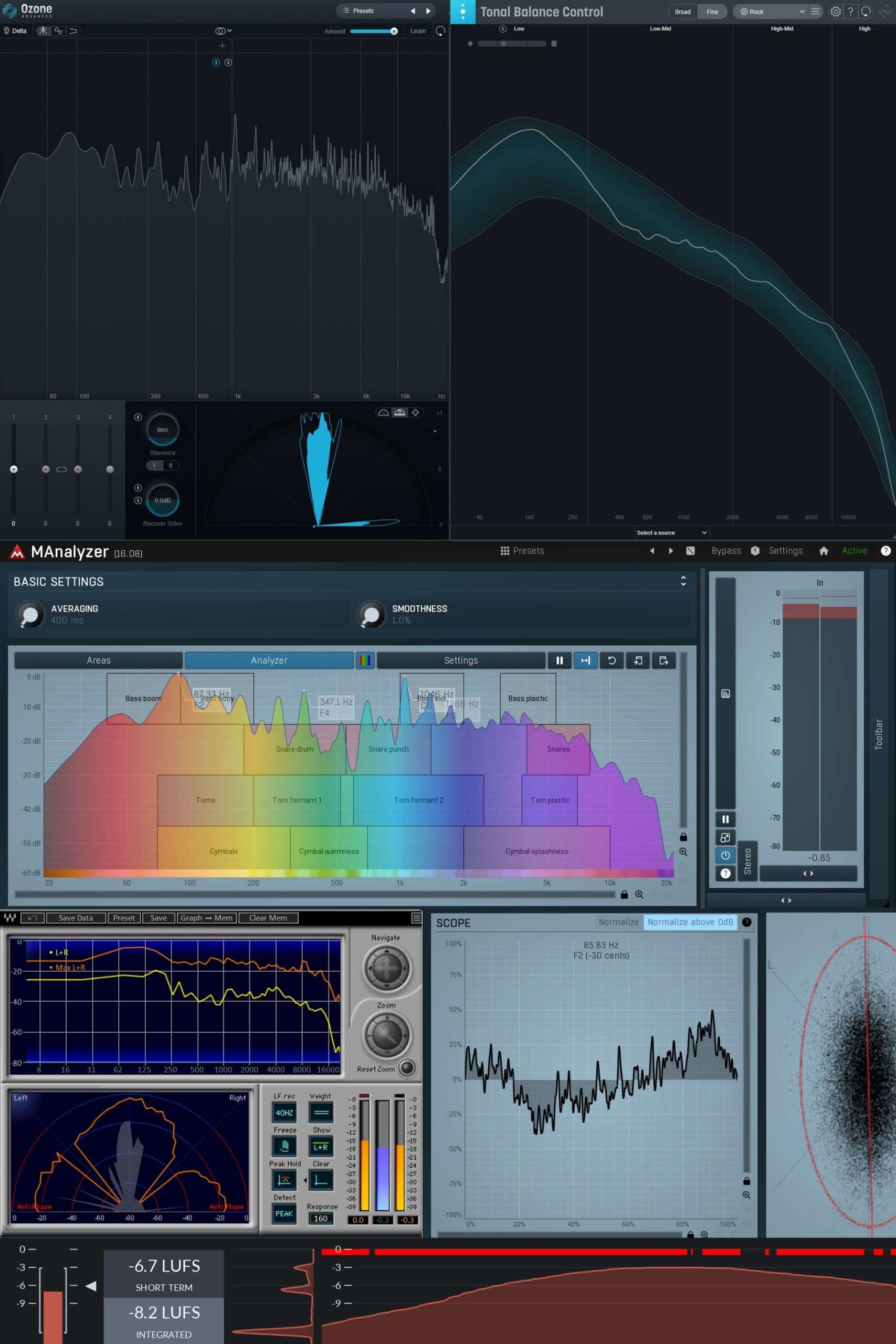This screenshot has height=1344, width=896.
Task: Toggle Normalize above 0dB in Scope
Action: 690,922
